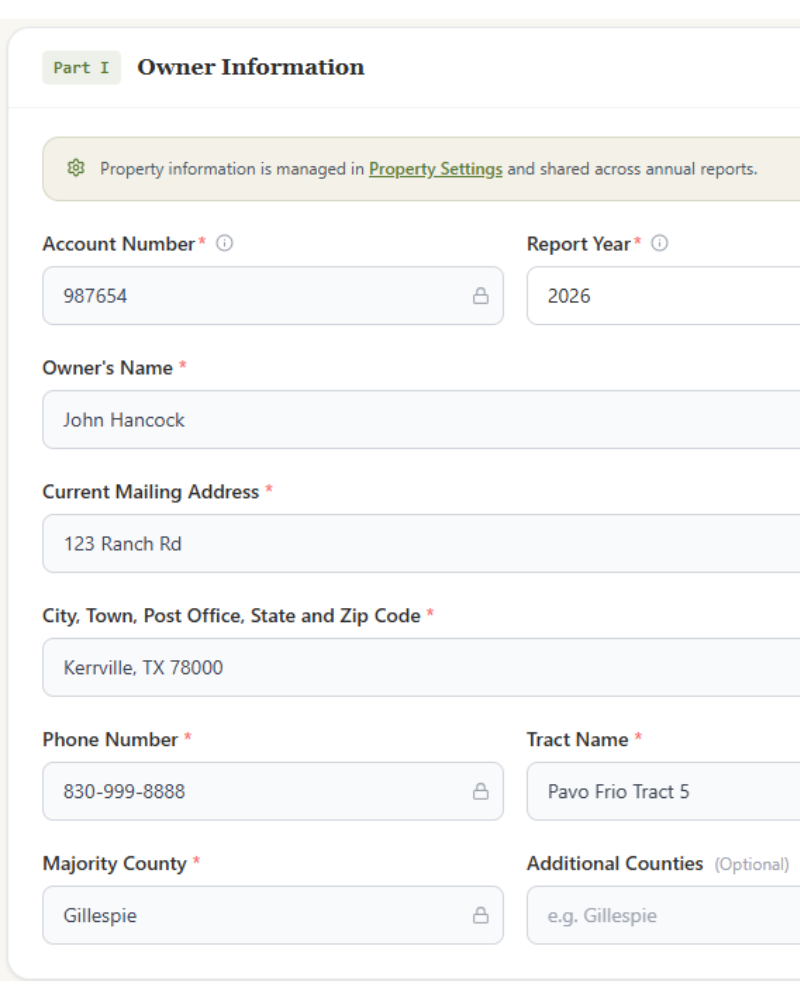This screenshot has height=1000, width=800.
Task: Click the Account Number label
Action: click(119, 244)
